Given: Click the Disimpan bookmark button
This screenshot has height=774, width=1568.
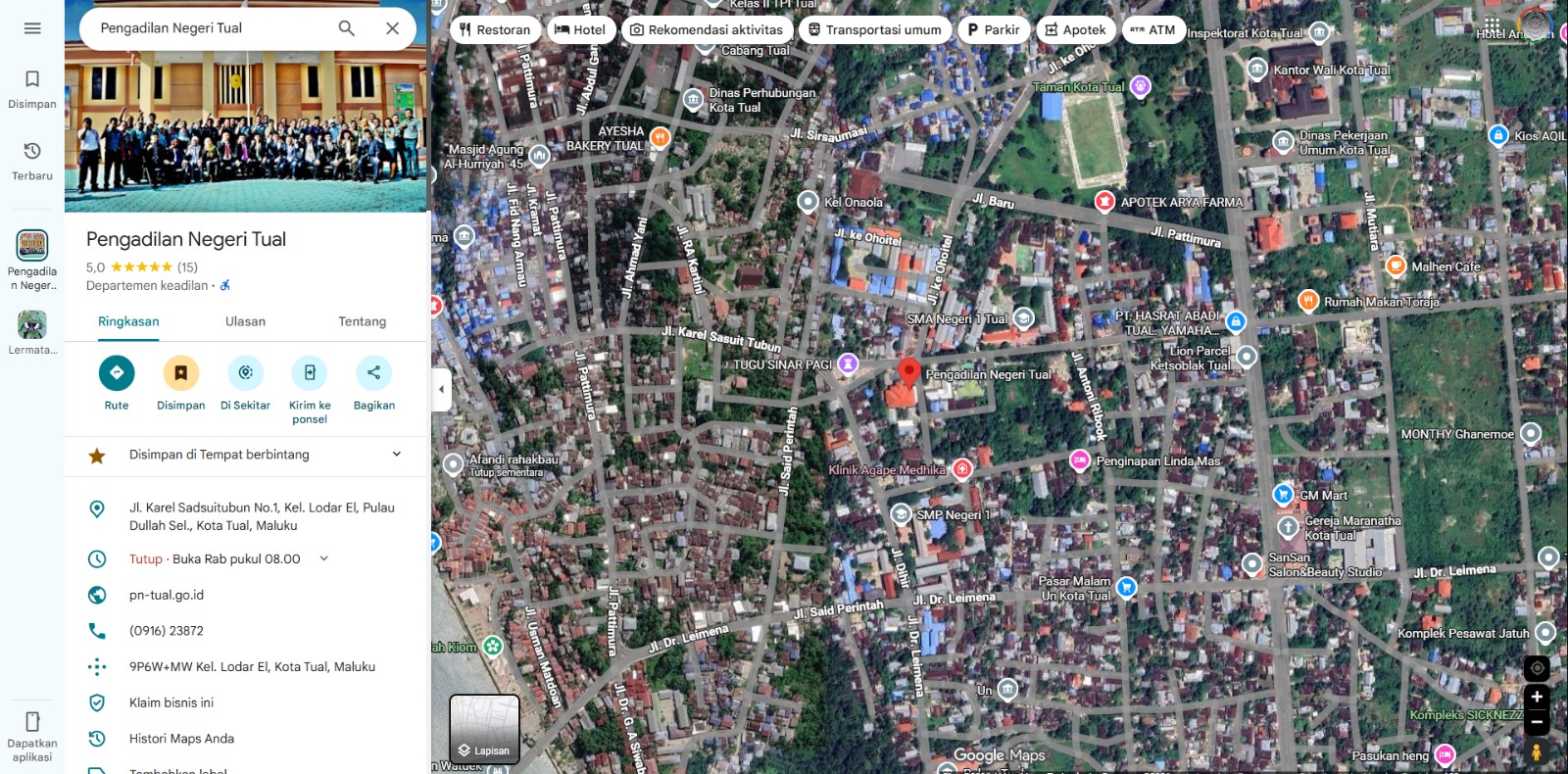Looking at the screenshot, I should pyautogui.click(x=181, y=383).
